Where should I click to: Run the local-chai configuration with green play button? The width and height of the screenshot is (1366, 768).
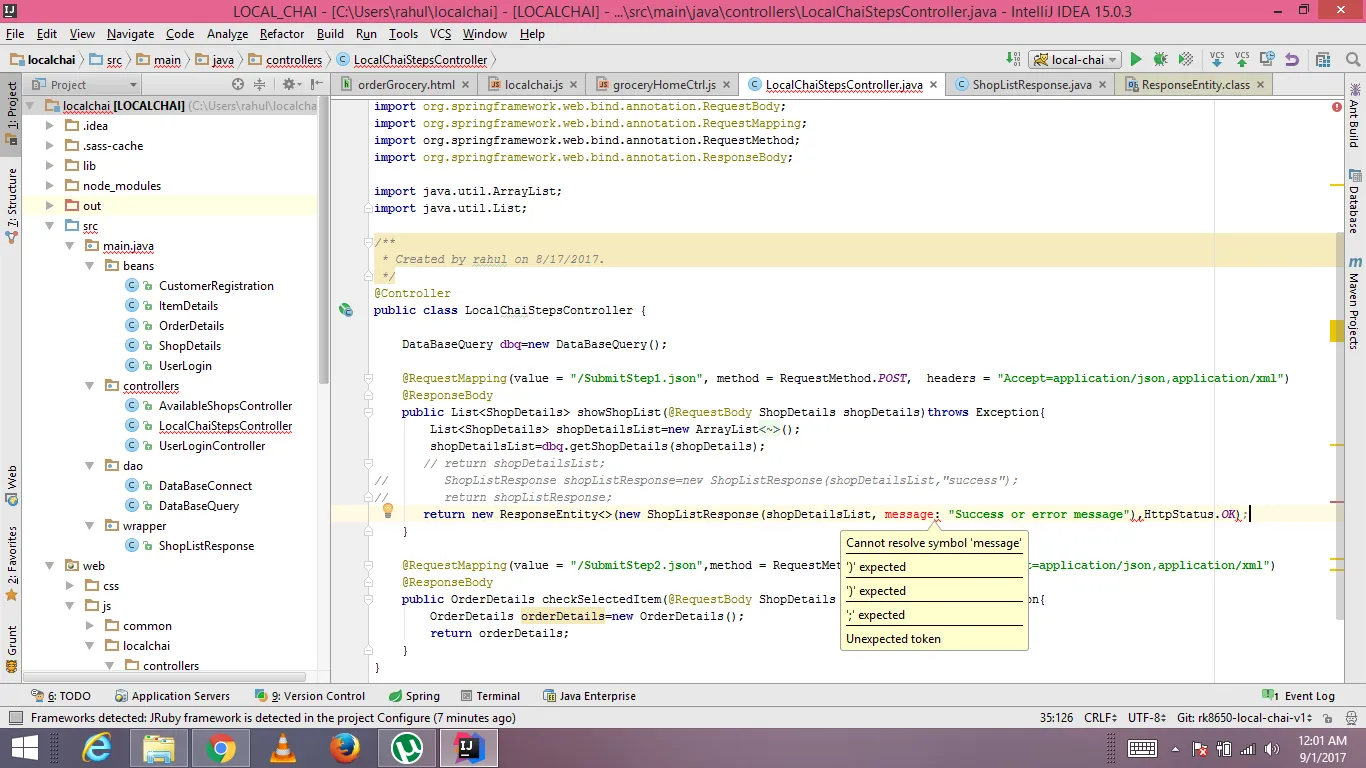click(1135, 60)
